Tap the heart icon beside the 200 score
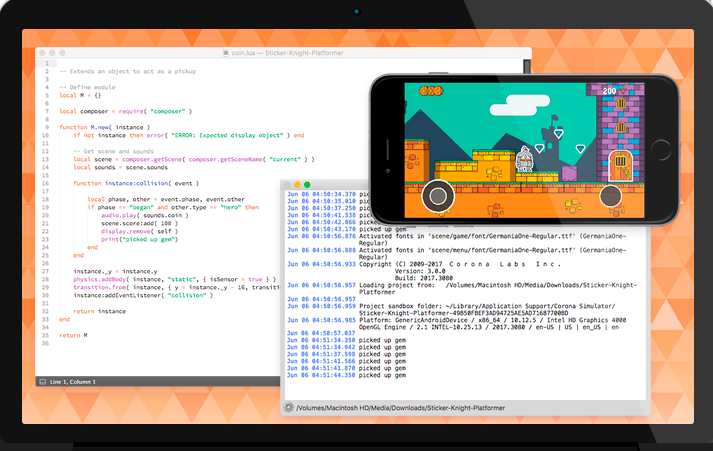This screenshot has height=451, width=713. pos(623,91)
